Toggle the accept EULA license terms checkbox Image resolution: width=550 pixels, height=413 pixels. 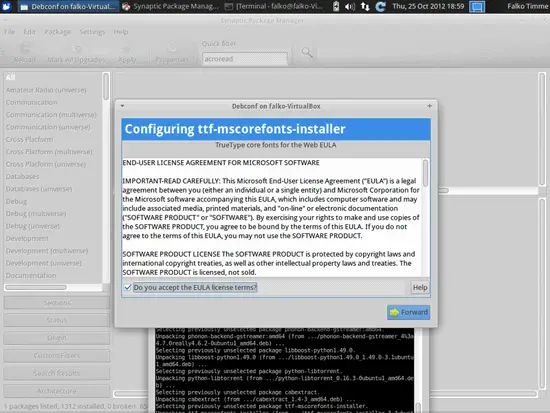pyautogui.click(x=128, y=287)
